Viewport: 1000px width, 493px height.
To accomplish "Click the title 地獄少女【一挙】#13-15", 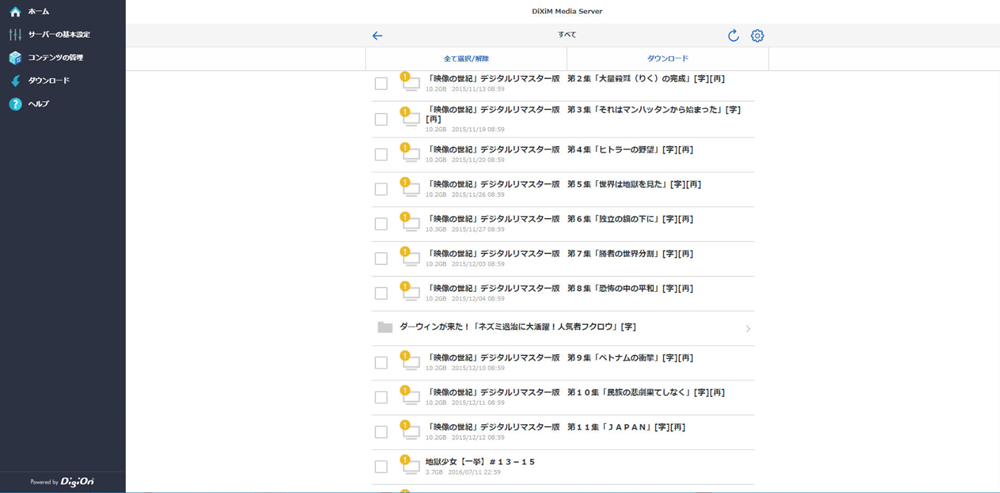I will click(x=480, y=462).
